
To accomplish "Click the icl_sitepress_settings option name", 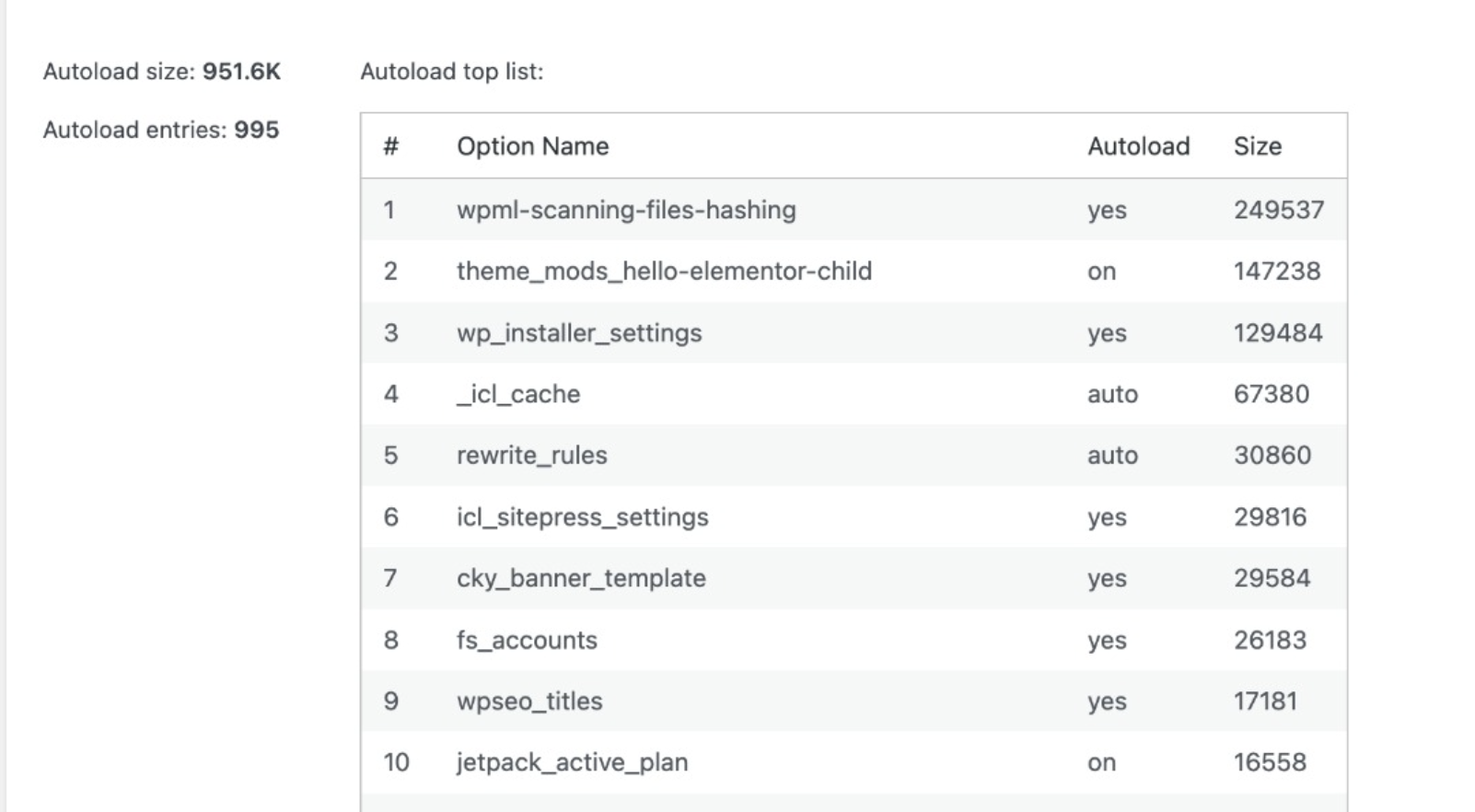I will point(582,517).
